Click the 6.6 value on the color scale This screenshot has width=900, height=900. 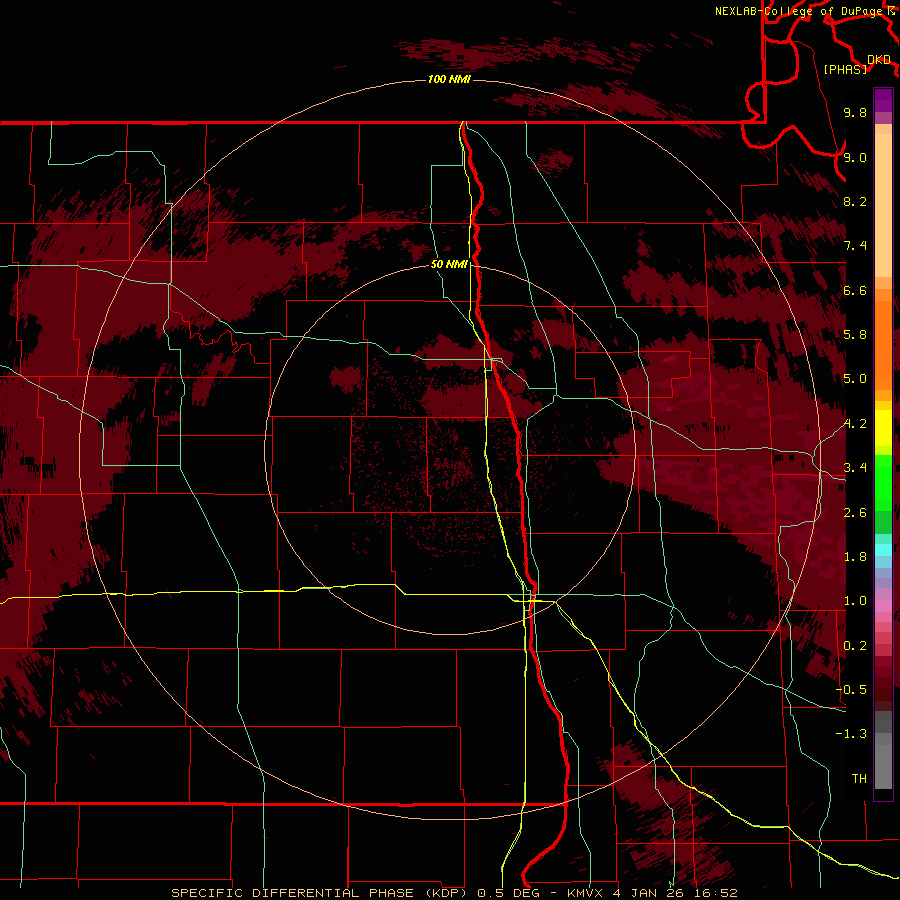(855, 290)
